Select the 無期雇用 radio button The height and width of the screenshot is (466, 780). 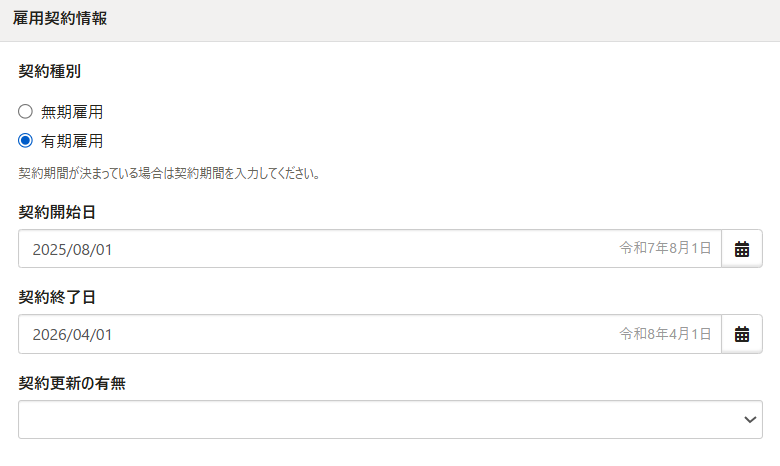coord(25,111)
